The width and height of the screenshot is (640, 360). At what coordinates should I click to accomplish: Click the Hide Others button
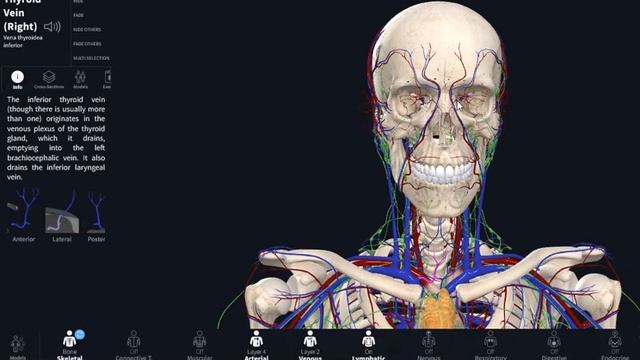(x=87, y=29)
